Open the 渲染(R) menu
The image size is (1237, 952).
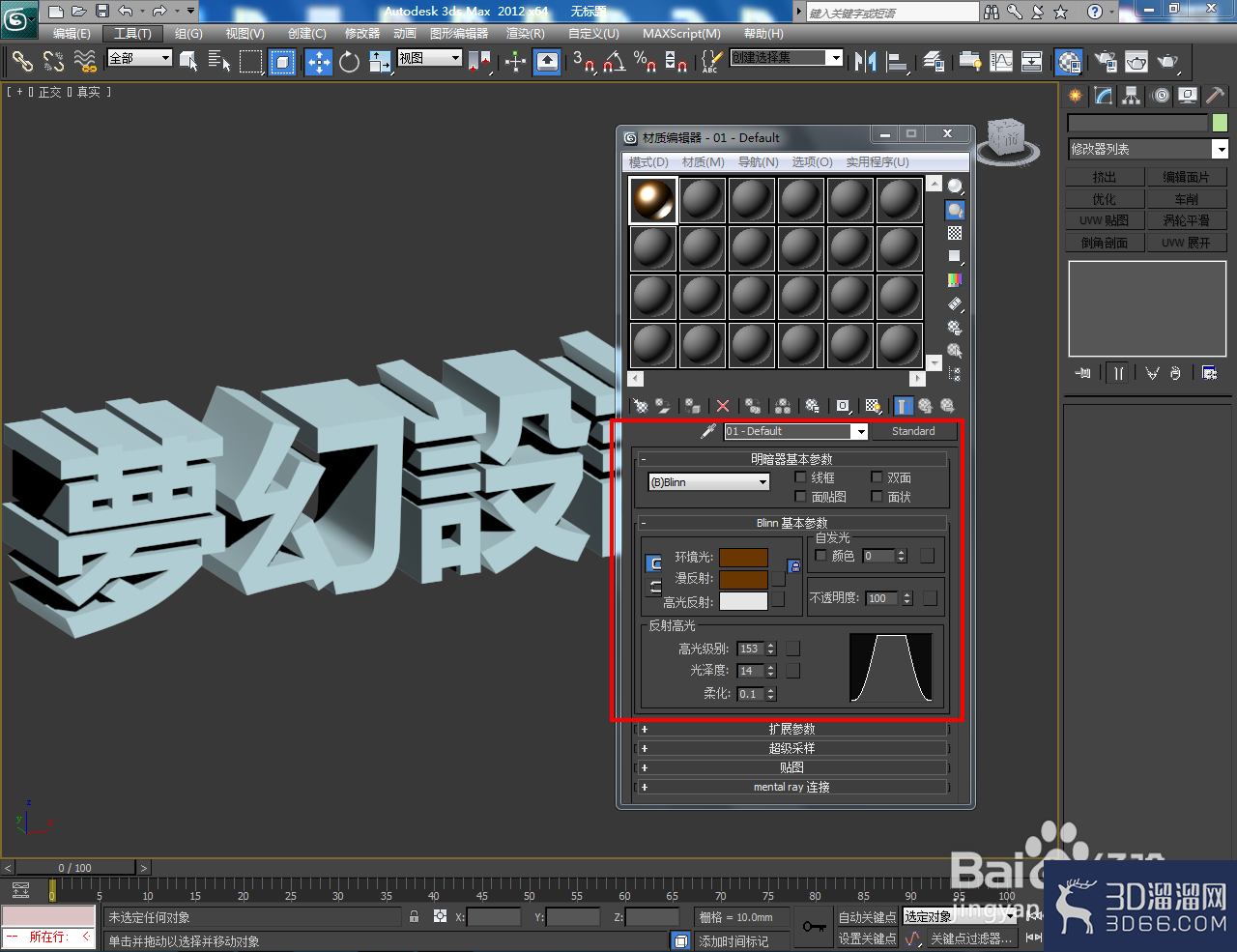(x=526, y=33)
